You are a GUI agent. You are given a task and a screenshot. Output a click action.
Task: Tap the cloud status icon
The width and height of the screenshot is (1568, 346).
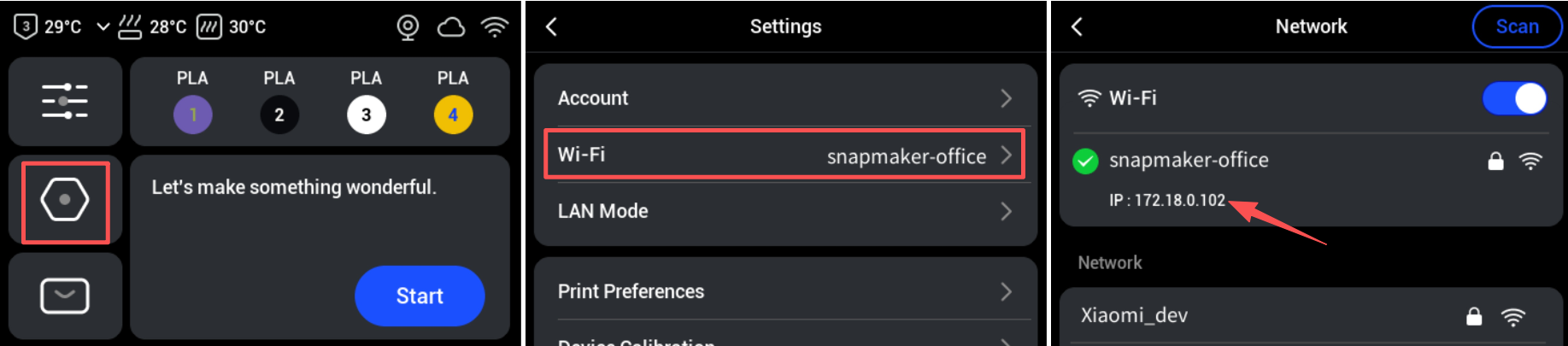tap(451, 27)
